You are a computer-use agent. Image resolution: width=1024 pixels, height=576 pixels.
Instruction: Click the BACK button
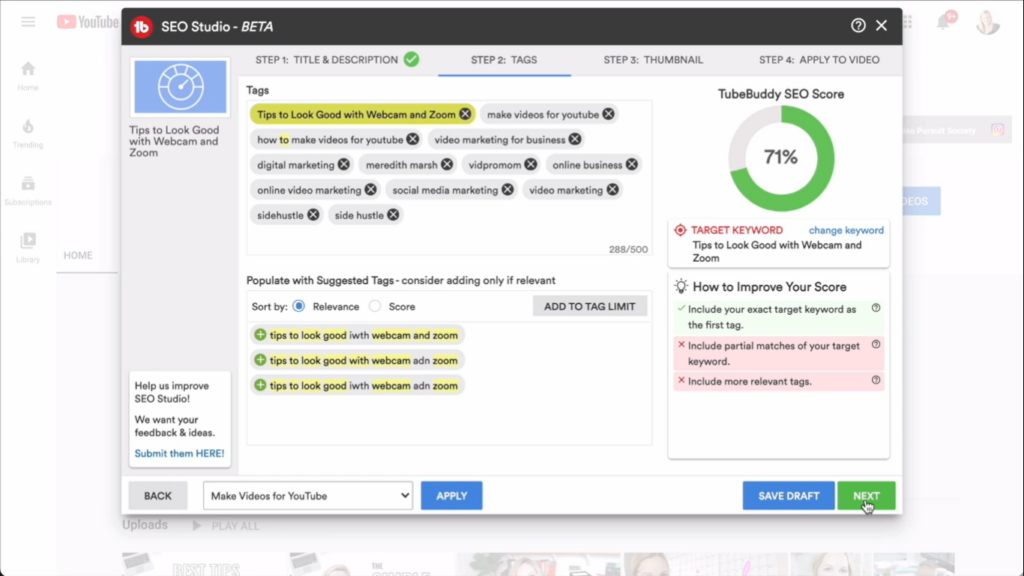(157, 496)
